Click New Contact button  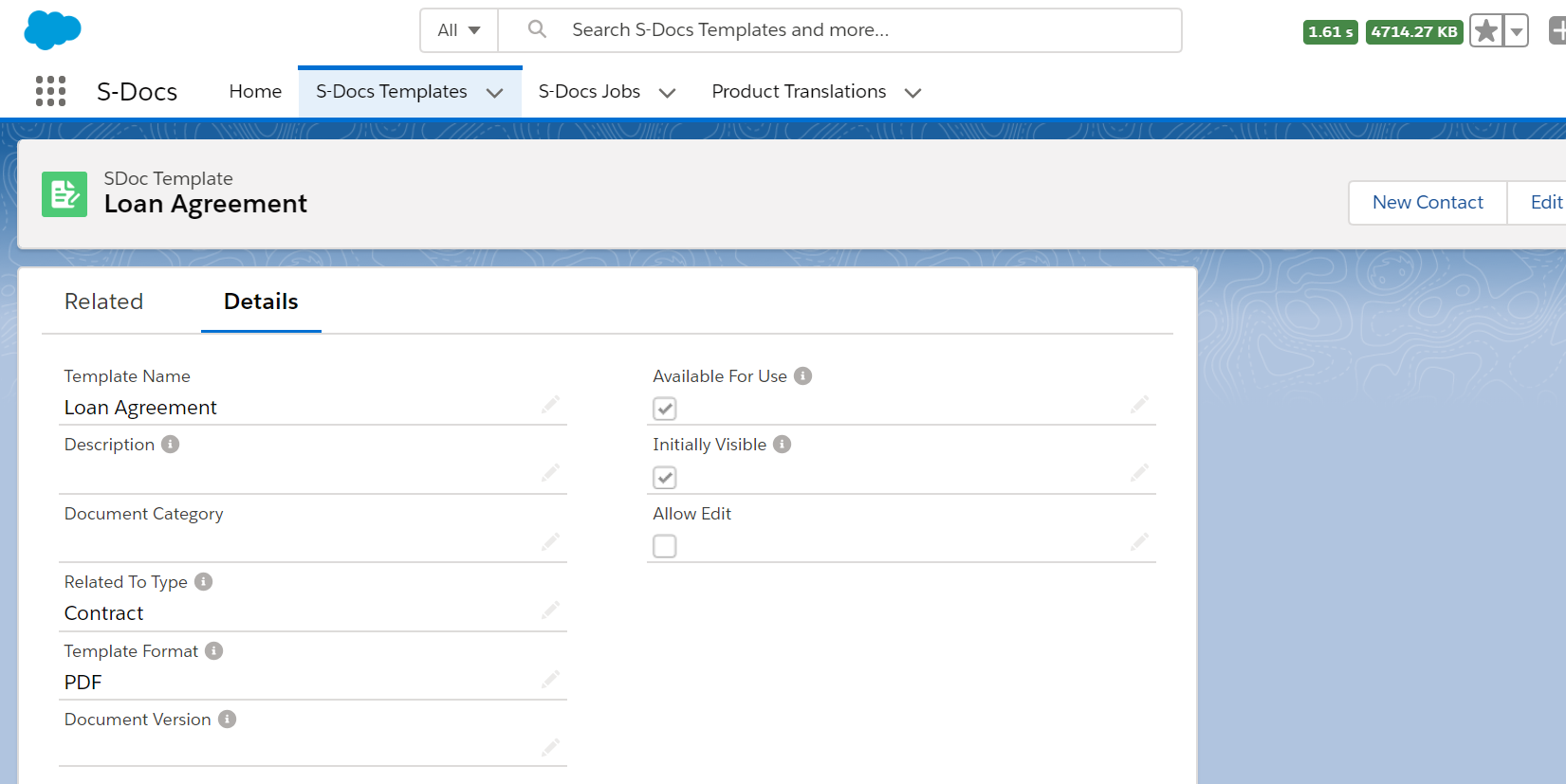[1428, 202]
